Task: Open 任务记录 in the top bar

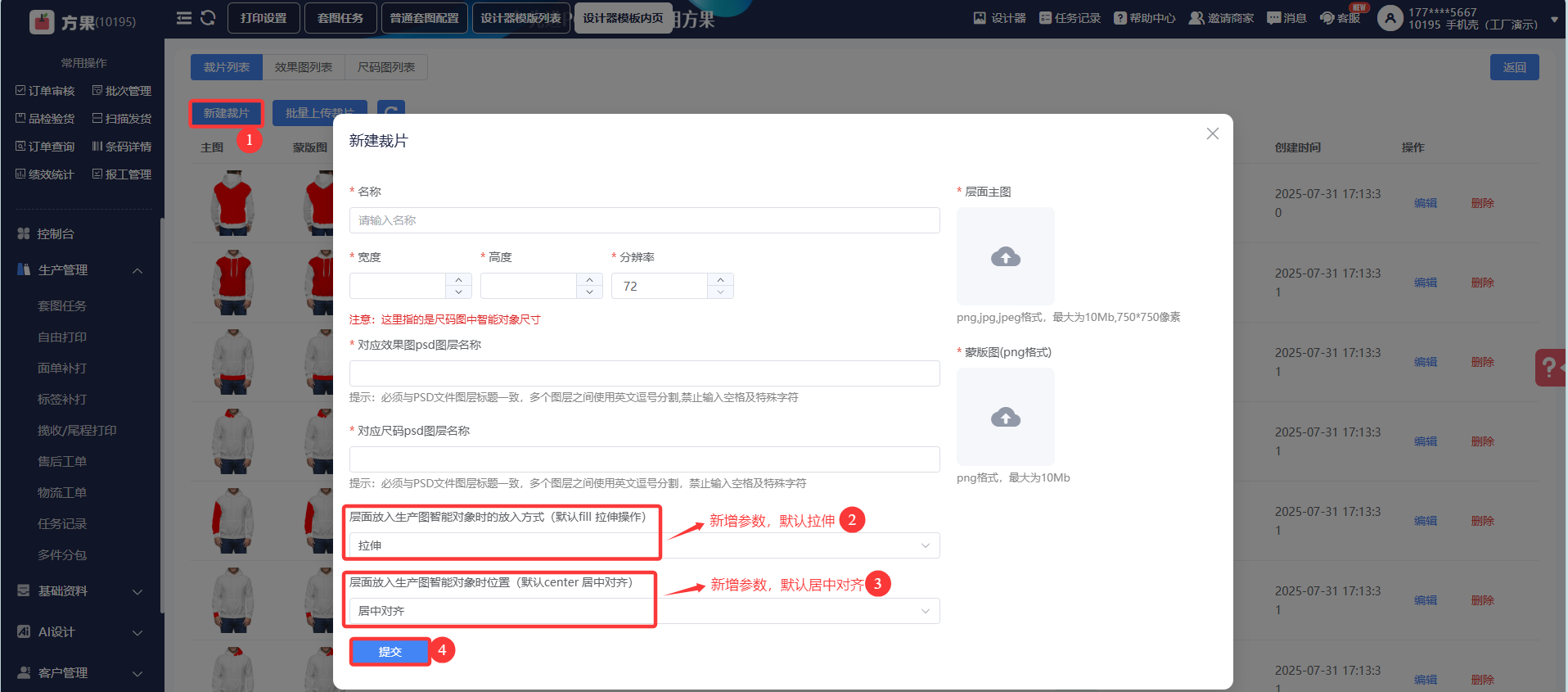Action: click(1070, 18)
